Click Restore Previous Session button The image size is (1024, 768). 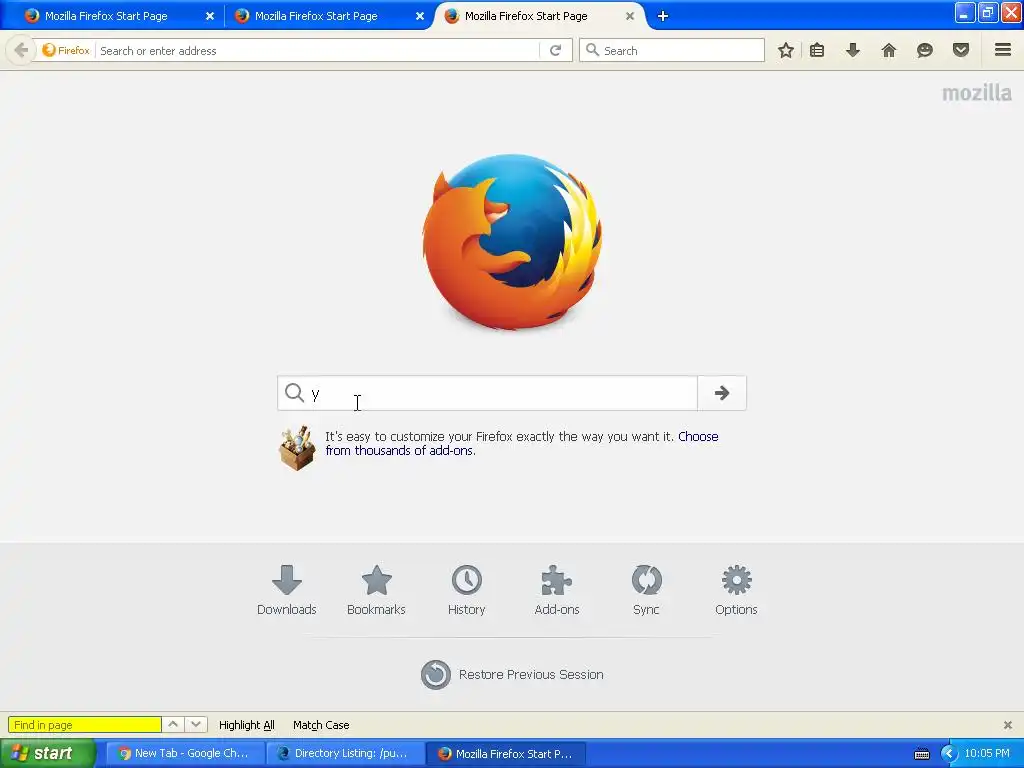pyautogui.click(x=512, y=675)
